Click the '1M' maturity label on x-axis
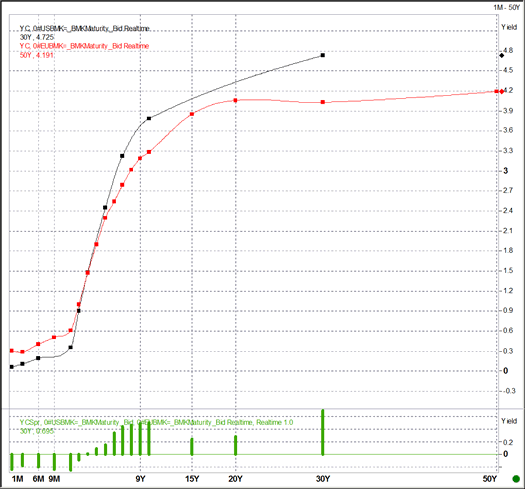525x489 pixels. point(17,479)
